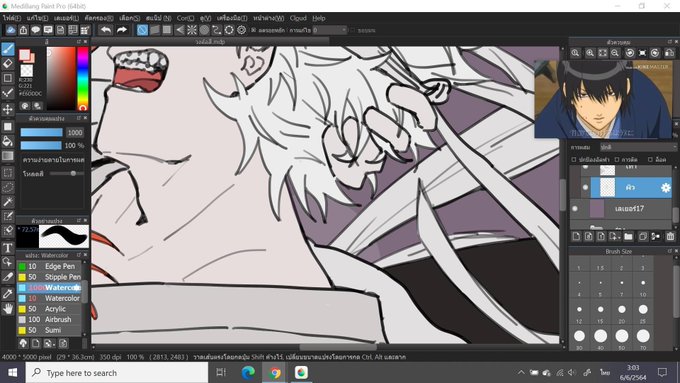Select the Text tool

pyautogui.click(x=8, y=248)
